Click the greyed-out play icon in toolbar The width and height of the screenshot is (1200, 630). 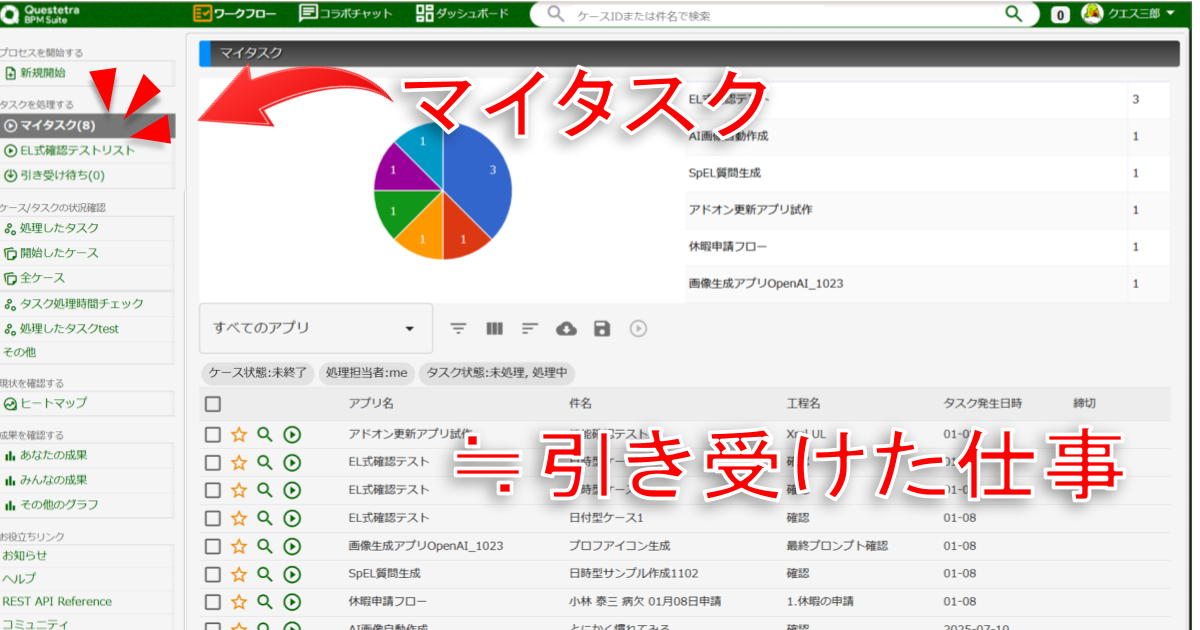click(638, 328)
